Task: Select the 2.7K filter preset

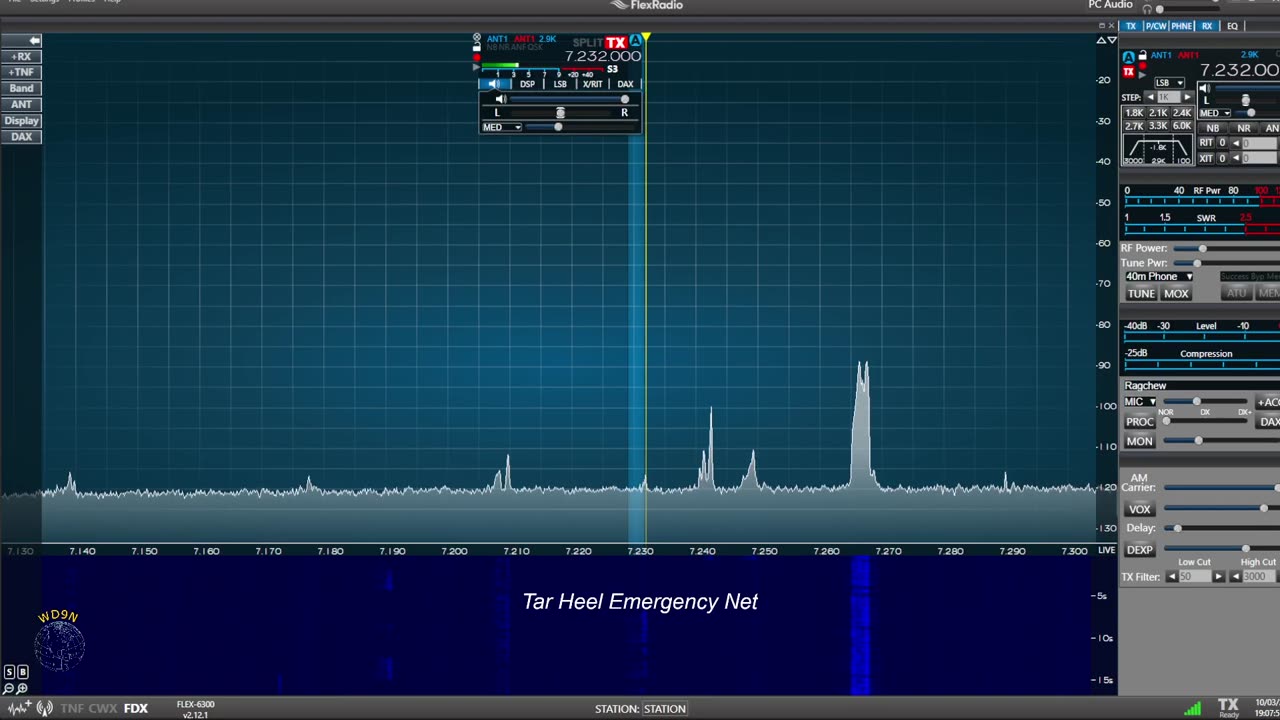Action: (1134, 126)
